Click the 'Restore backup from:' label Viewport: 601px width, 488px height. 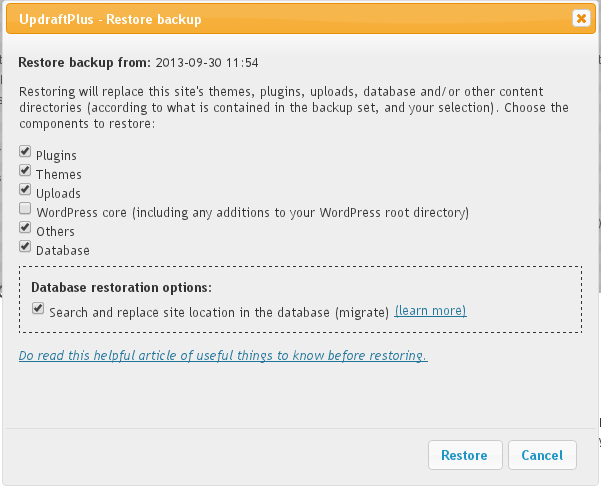pyautogui.click(x=85, y=62)
